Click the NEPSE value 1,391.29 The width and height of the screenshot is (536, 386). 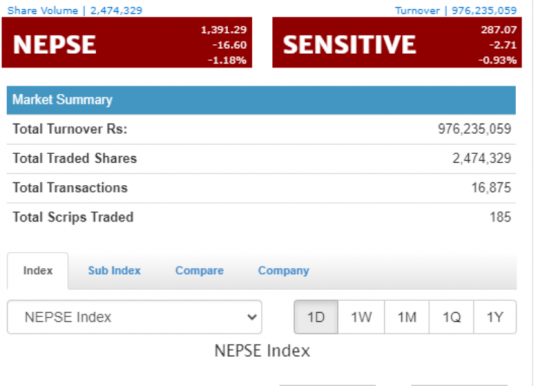224,30
